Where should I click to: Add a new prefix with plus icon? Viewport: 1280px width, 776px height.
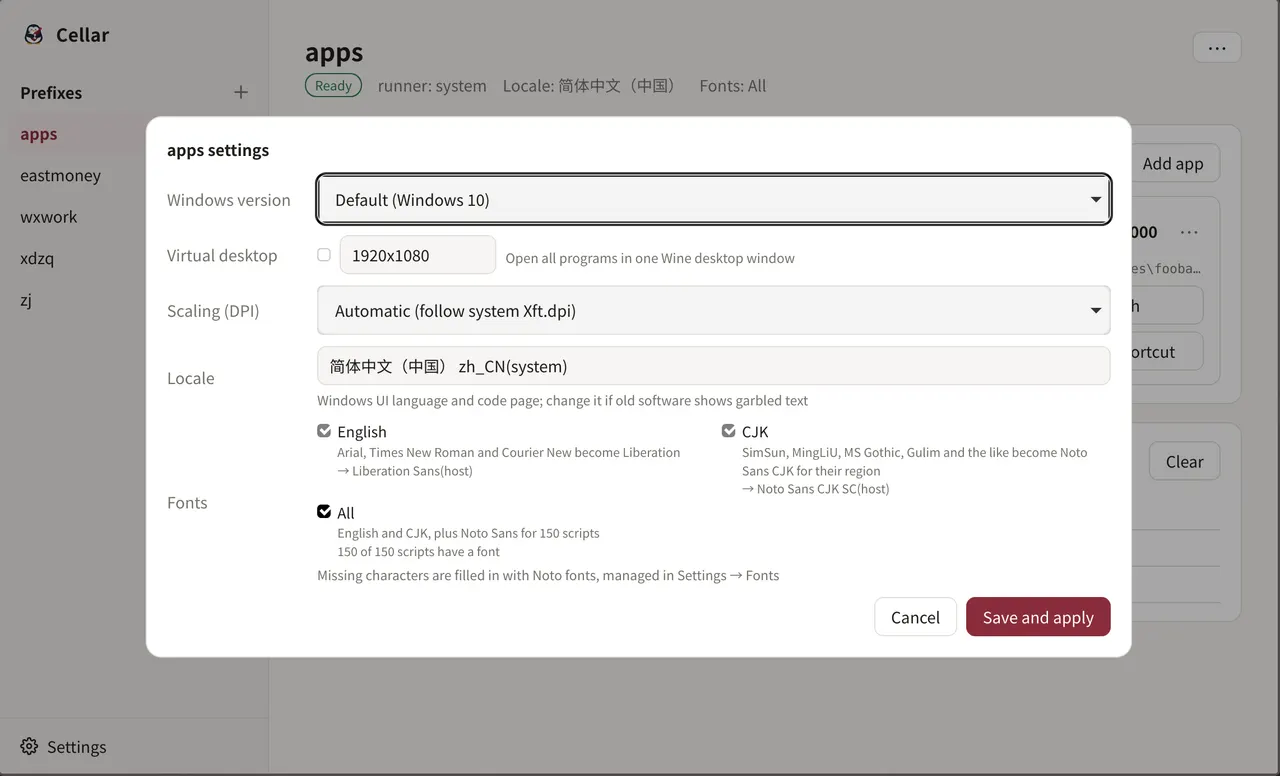241,92
